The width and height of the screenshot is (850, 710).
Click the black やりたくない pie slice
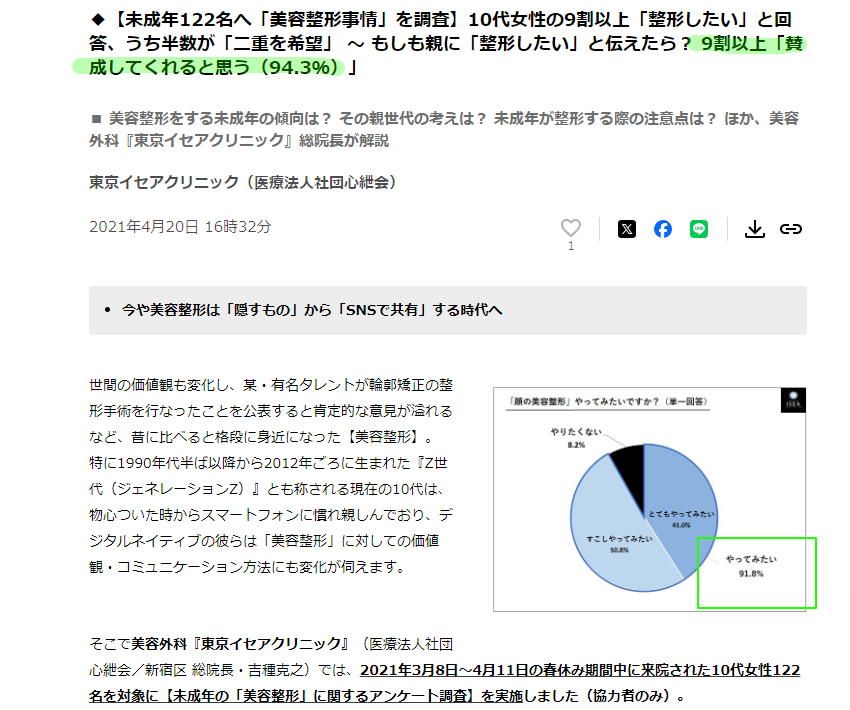627,463
